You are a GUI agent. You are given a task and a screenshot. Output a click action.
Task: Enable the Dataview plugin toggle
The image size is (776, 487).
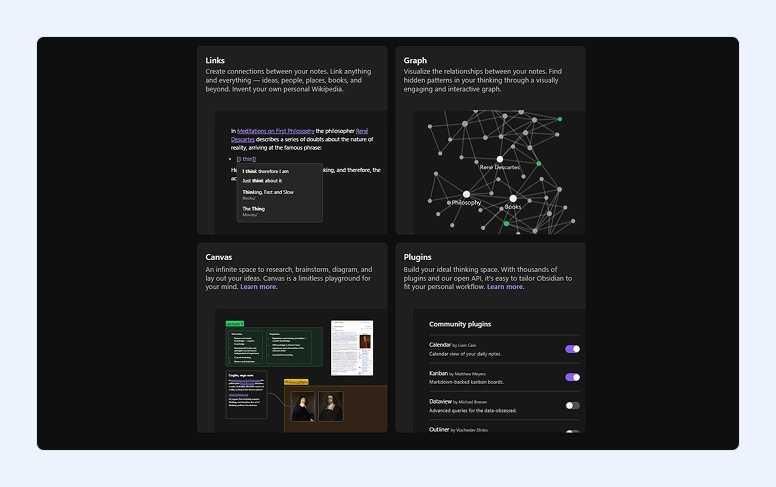click(572, 405)
